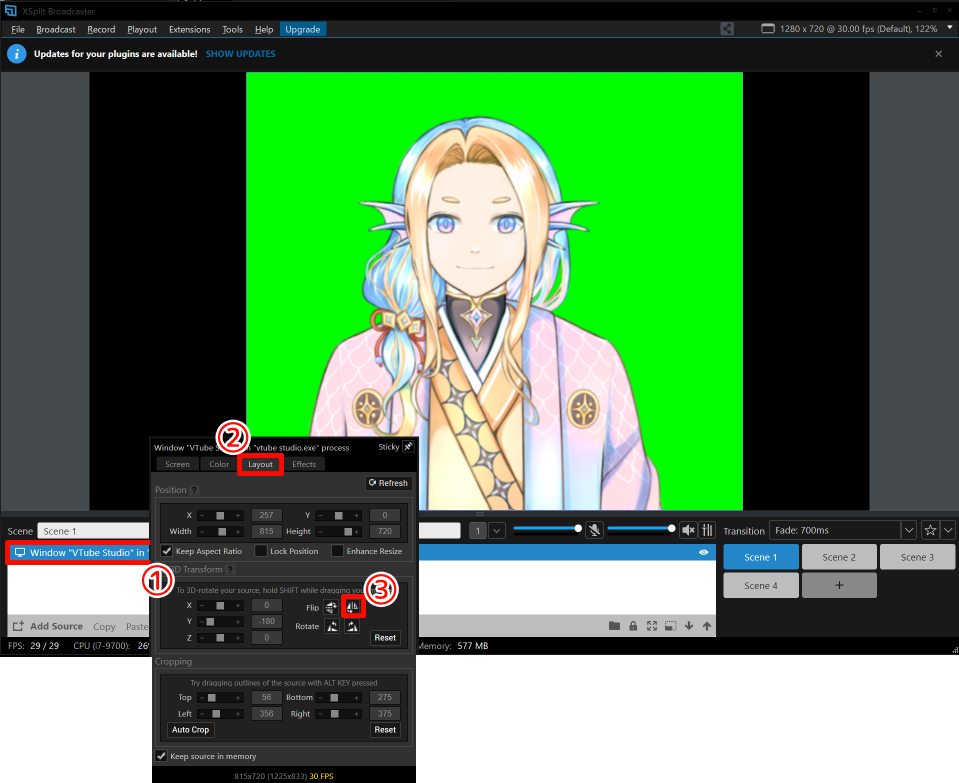The height and width of the screenshot is (783, 959).
Task: Open the Record menu
Action: [101, 29]
